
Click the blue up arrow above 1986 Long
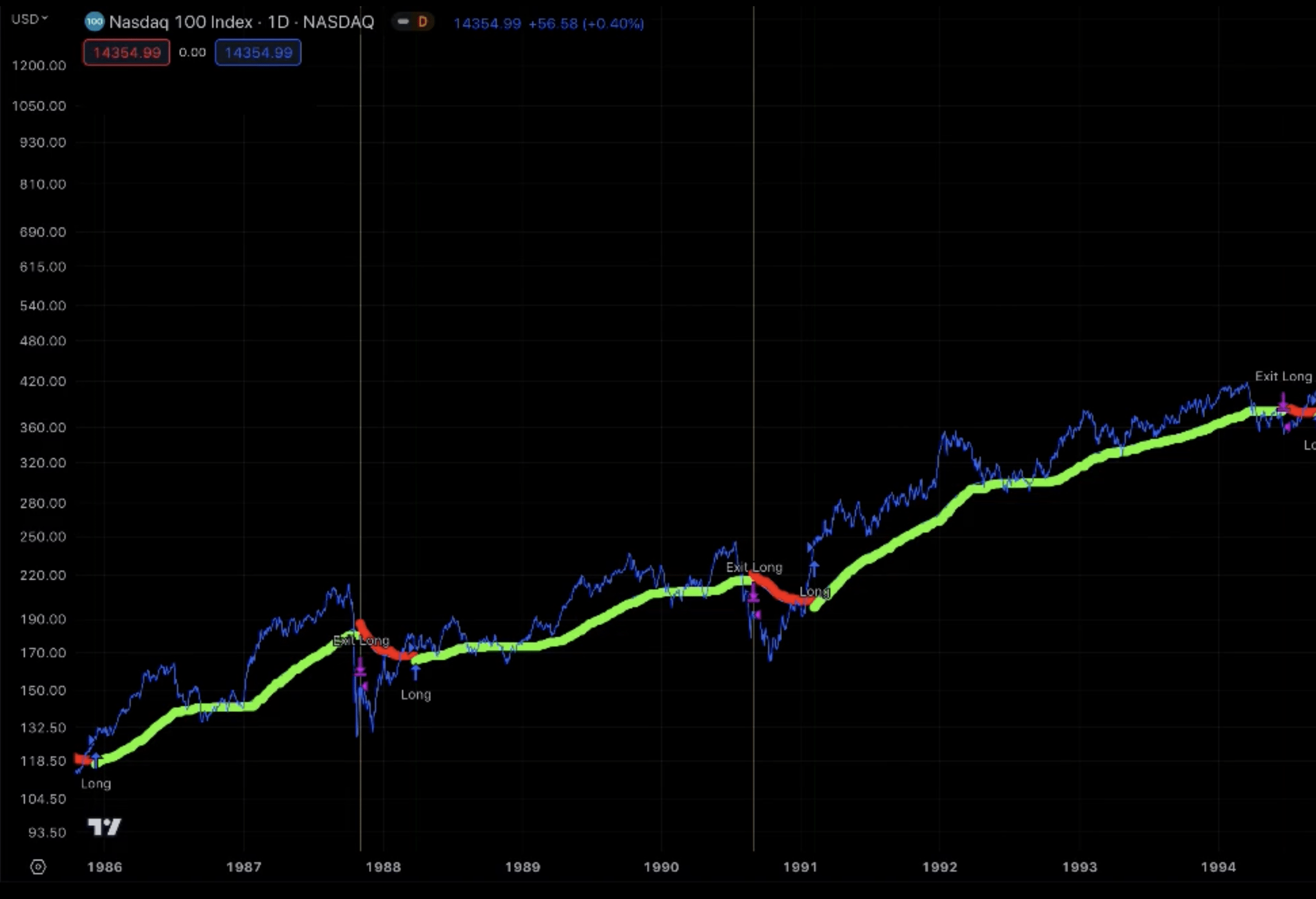(x=96, y=761)
